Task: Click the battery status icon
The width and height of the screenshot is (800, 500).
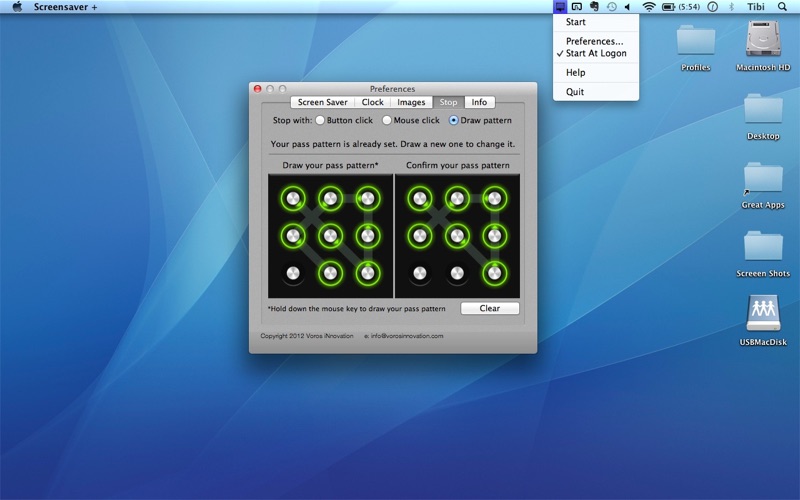Action: 668,7
